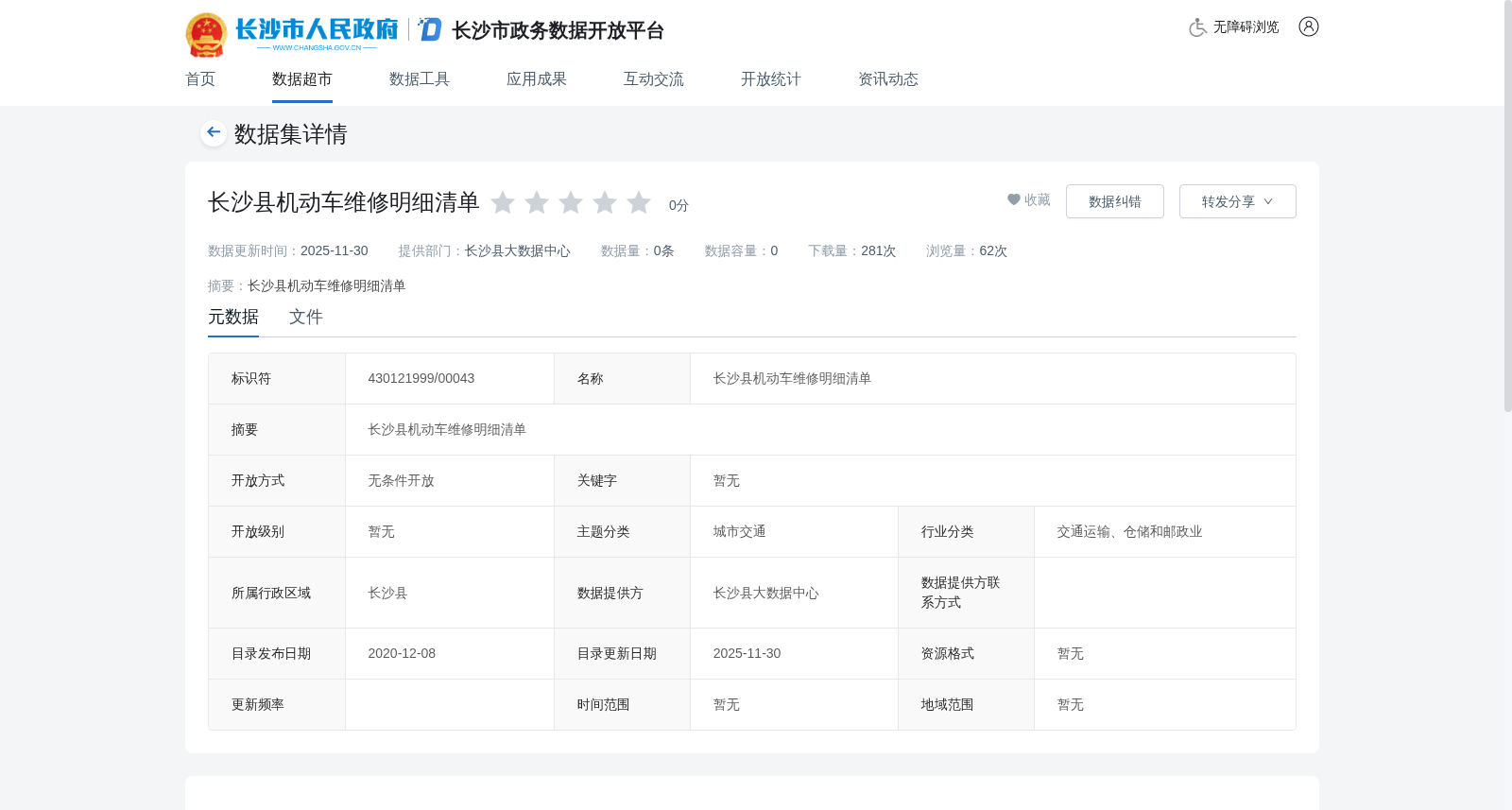Click the 长沙市政务数据开放平台 title
This screenshot has width=1512, height=810.
(558, 30)
